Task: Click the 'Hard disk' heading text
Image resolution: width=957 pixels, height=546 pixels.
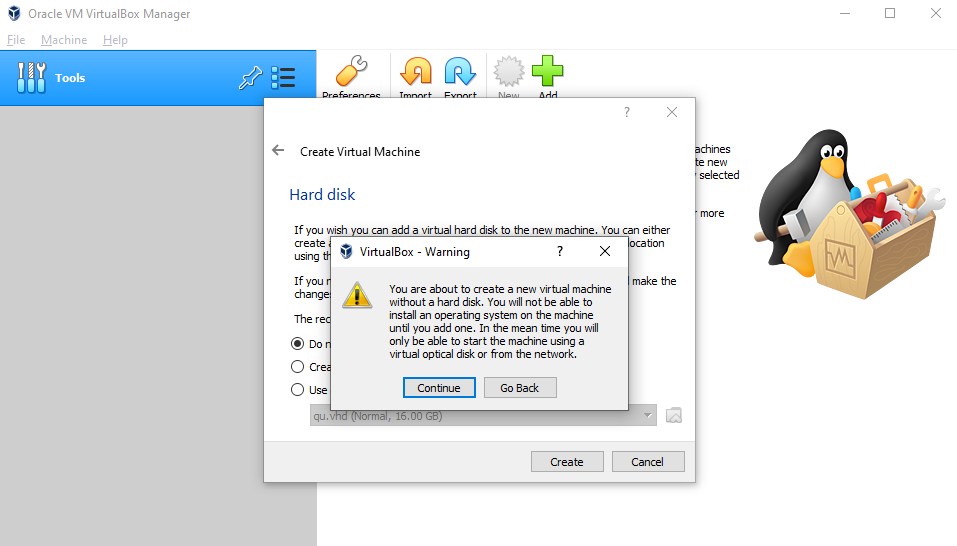Action: (322, 195)
